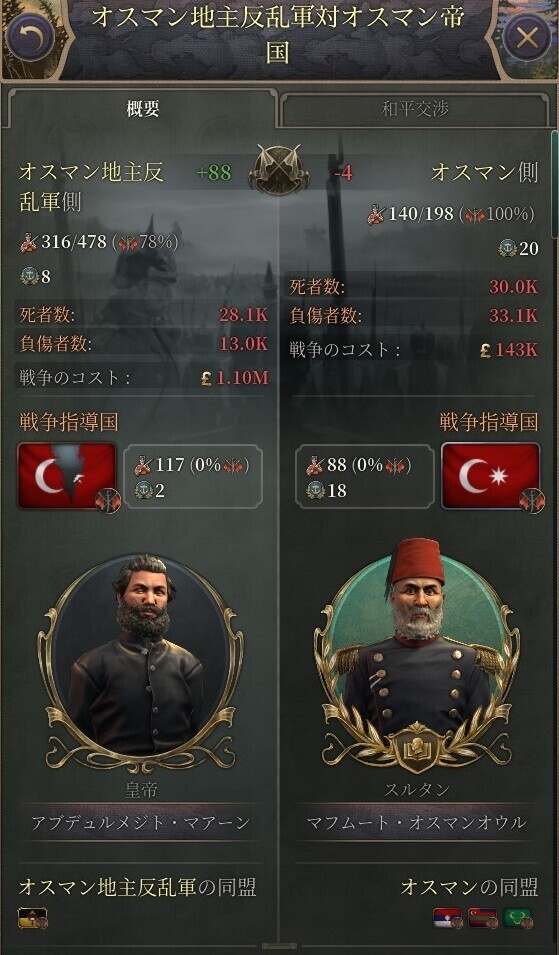
Task: Click the Serbian ally flag
Action: (448, 918)
